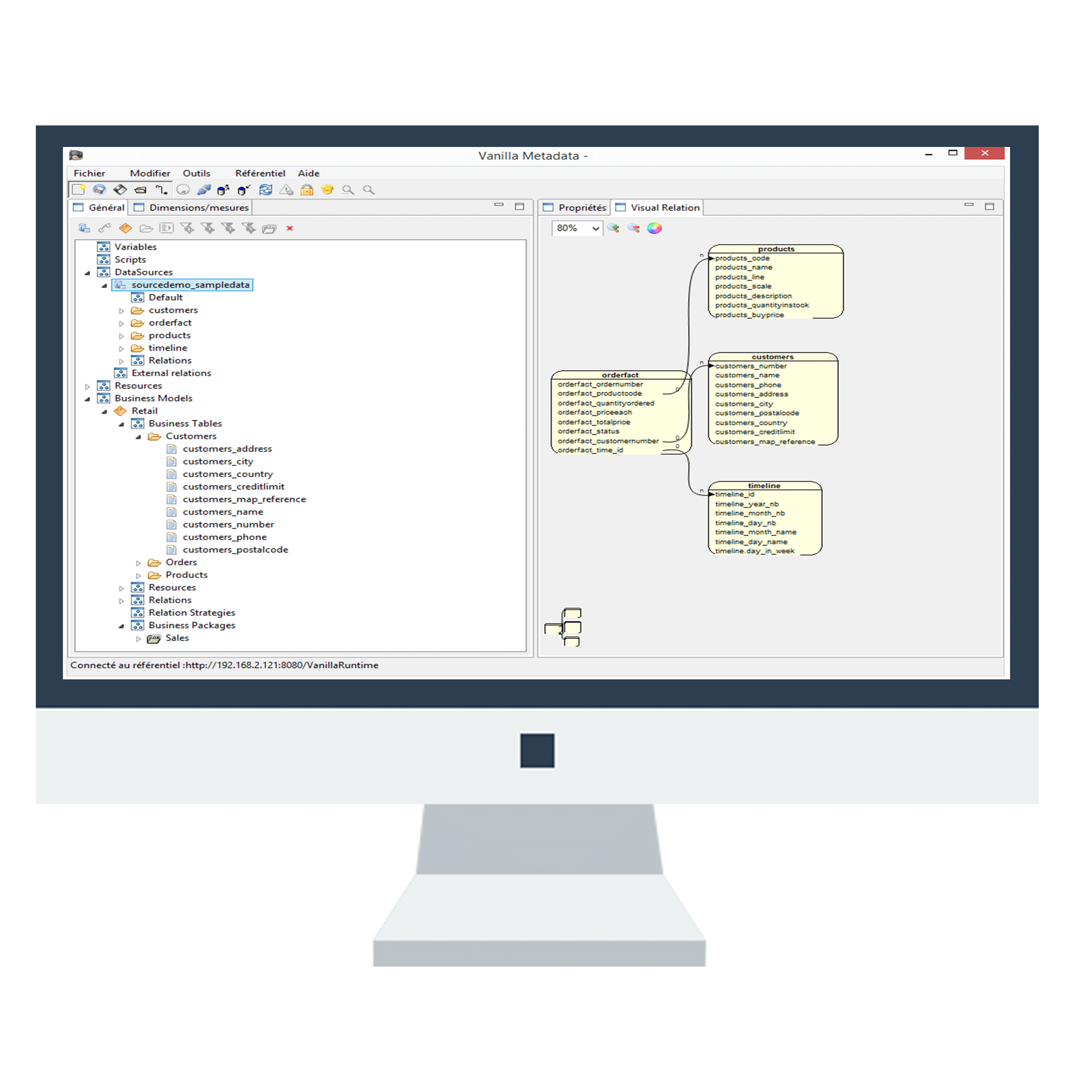Expand the Sales business package
The width and height of the screenshot is (1092, 1092).
[x=138, y=639]
